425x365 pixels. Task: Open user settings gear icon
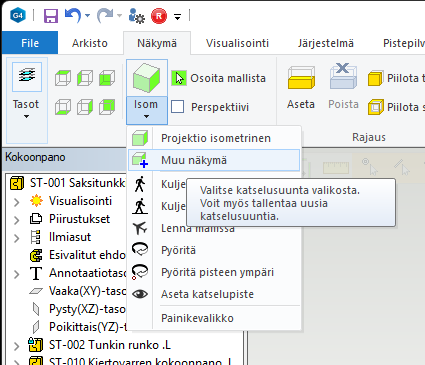click(137, 16)
